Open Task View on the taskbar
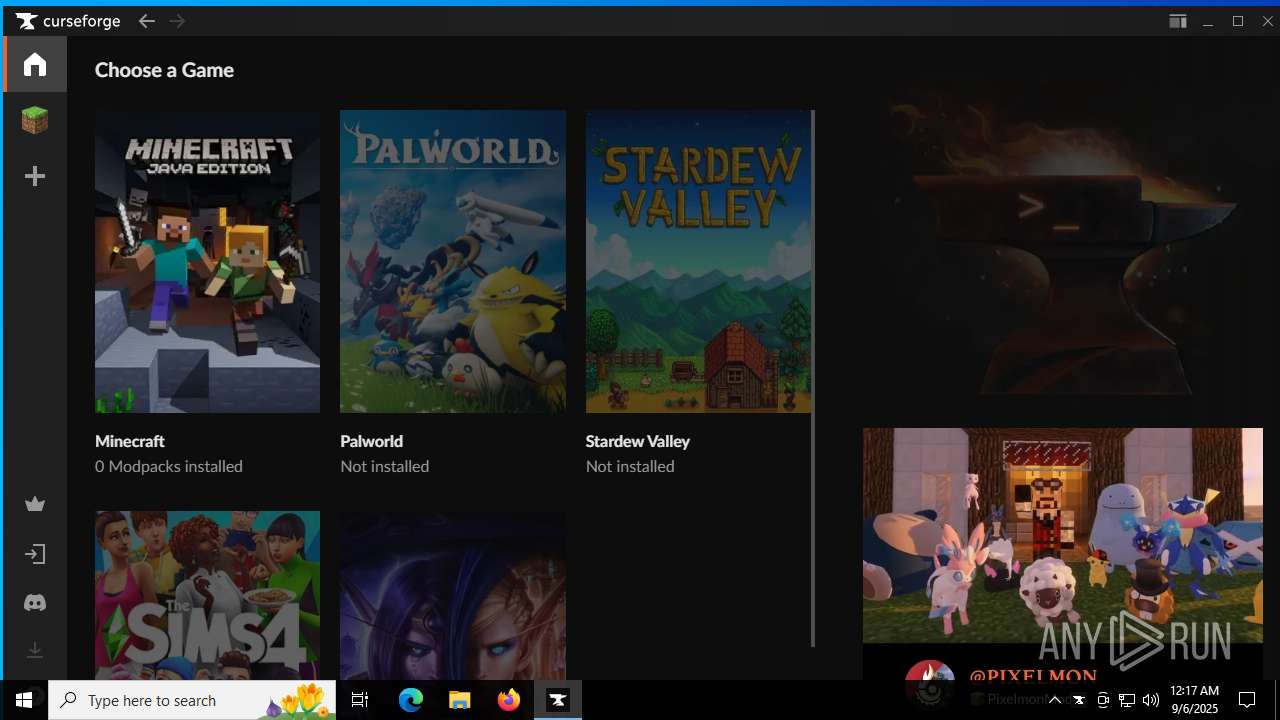This screenshot has height=720, width=1280. (x=360, y=700)
